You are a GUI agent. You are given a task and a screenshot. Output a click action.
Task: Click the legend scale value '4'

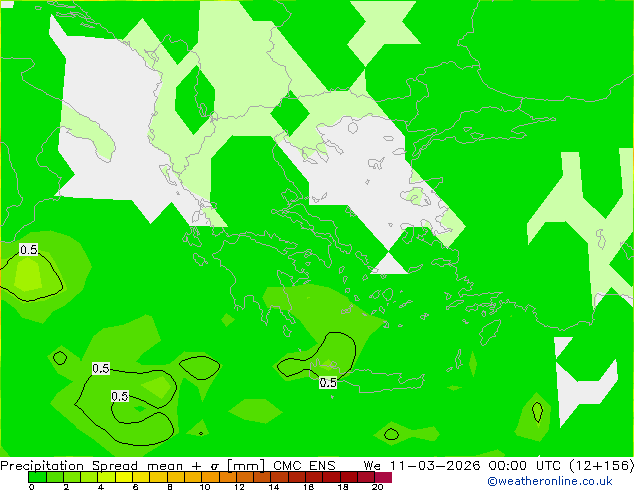(x=101, y=487)
